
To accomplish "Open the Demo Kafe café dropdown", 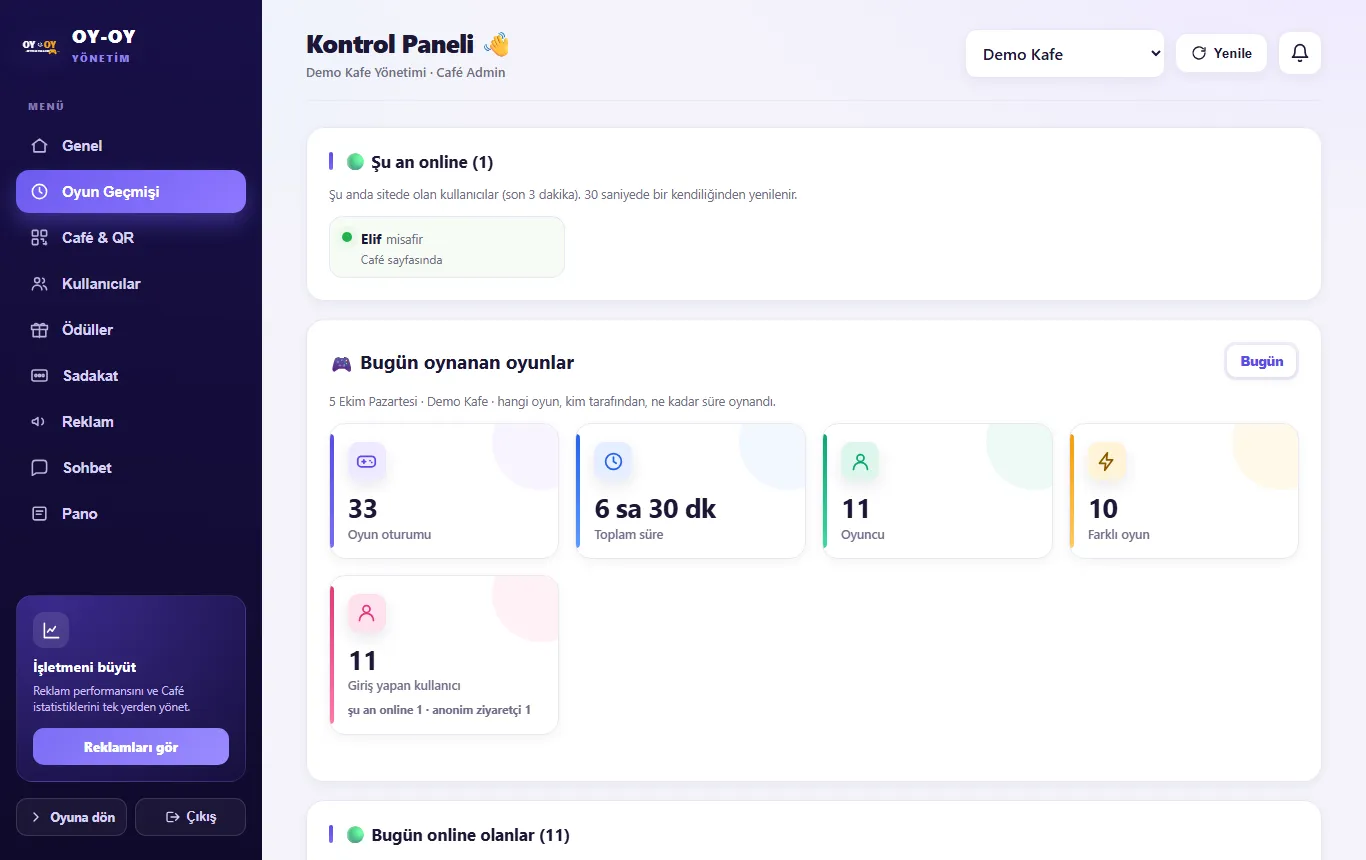I will tap(1065, 54).
